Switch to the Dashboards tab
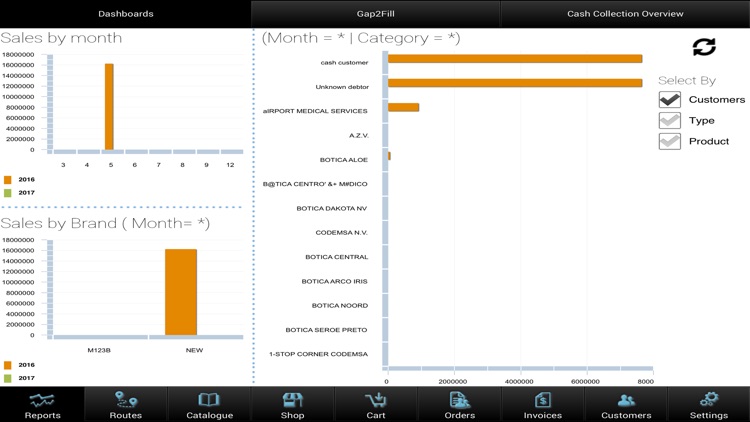The image size is (750, 422). (125, 14)
